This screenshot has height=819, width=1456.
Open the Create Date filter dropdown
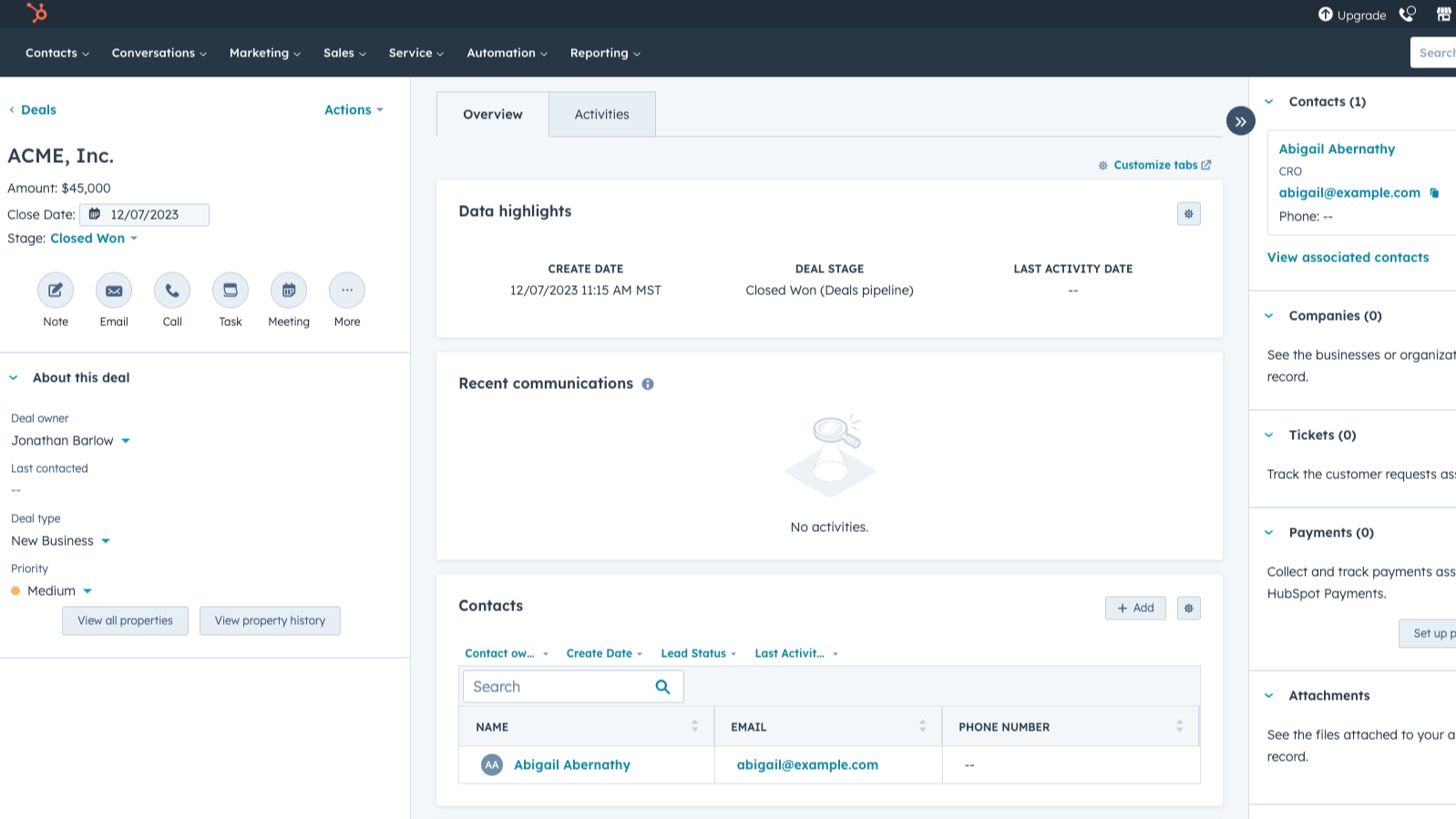point(604,654)
